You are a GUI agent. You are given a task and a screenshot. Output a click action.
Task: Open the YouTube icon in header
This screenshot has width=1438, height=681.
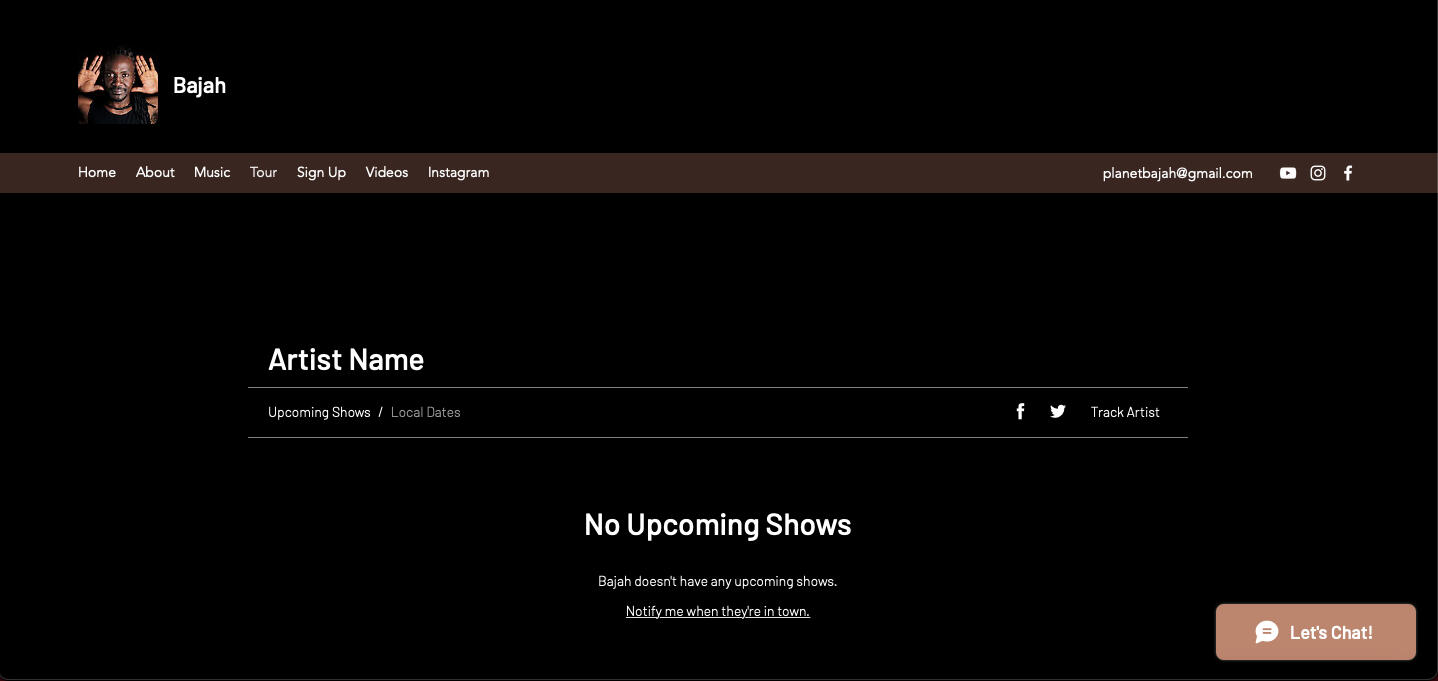click(1288, 173)
